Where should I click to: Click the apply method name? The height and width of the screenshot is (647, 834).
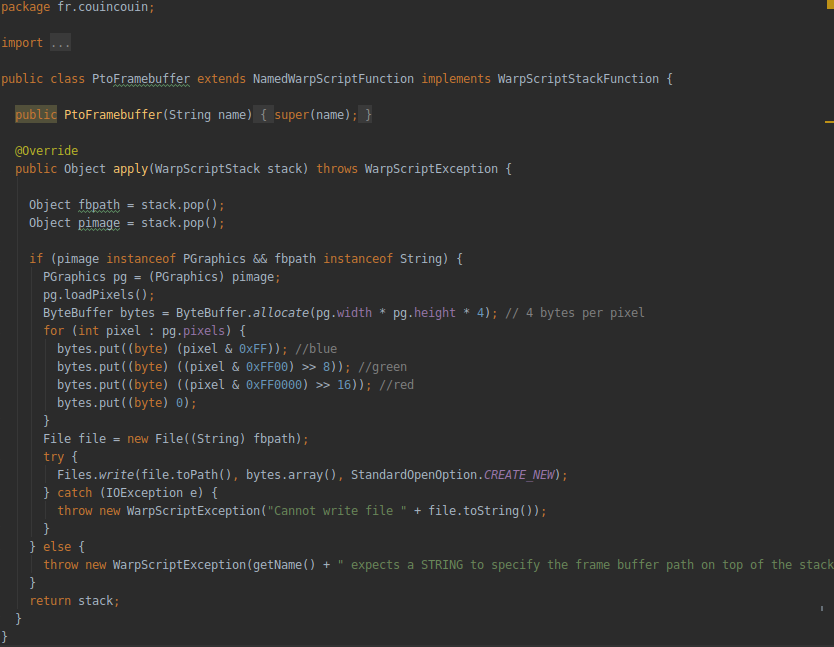[130, 169]
